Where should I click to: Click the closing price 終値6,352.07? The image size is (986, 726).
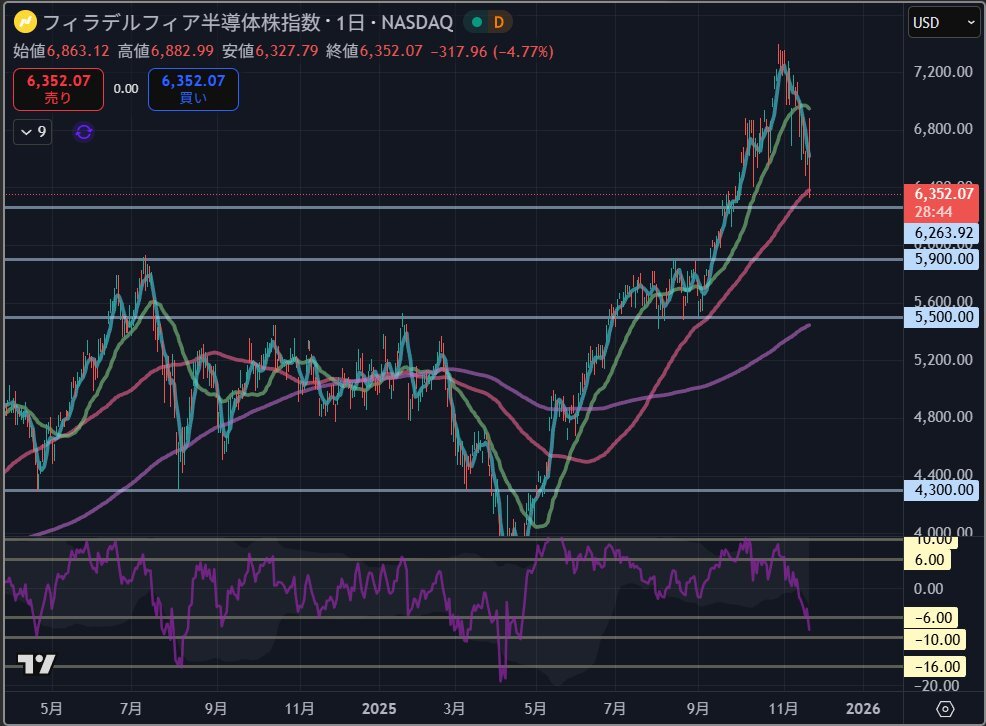coord(374,51)
